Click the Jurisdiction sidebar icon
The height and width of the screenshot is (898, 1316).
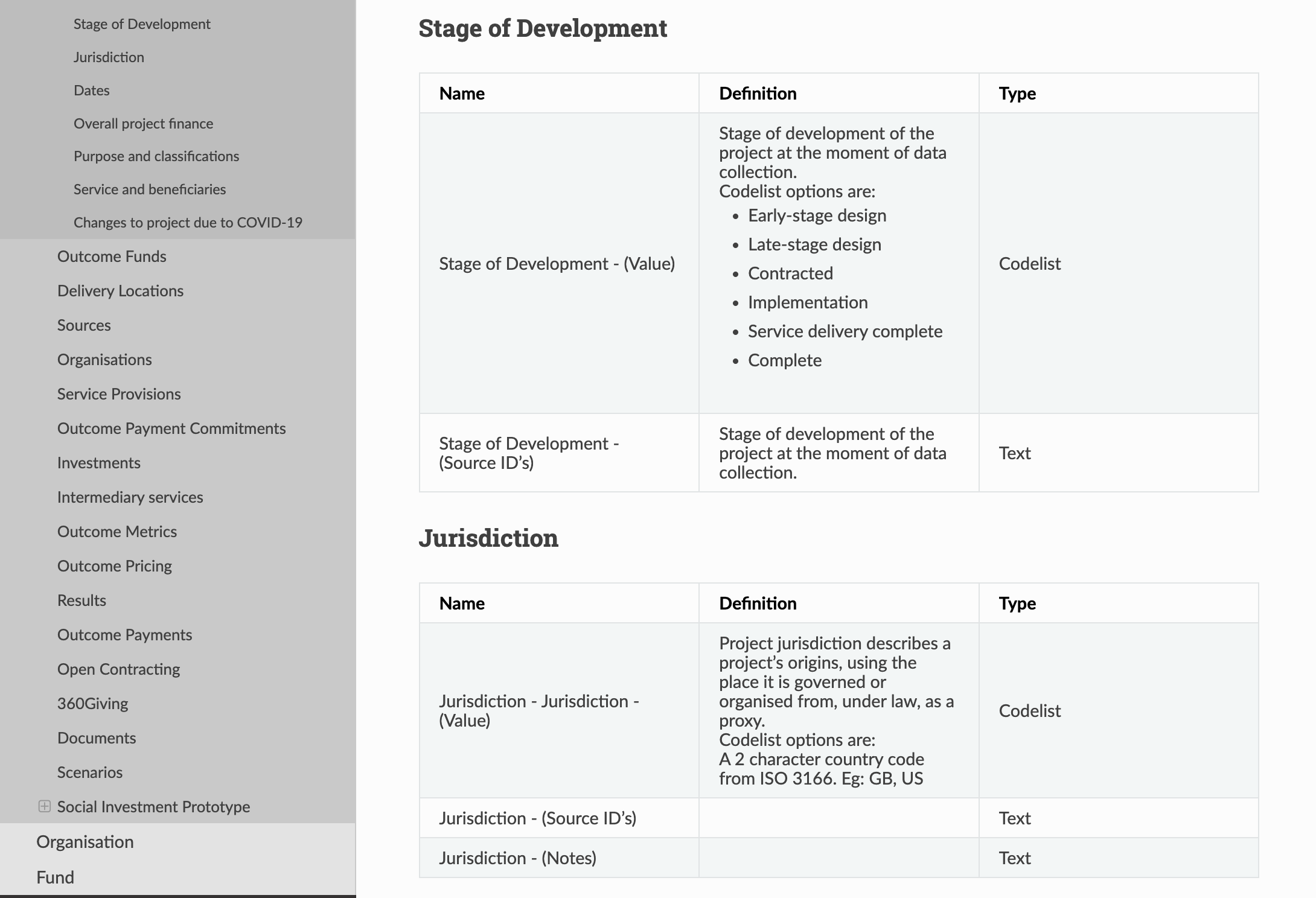pos(109,57)
